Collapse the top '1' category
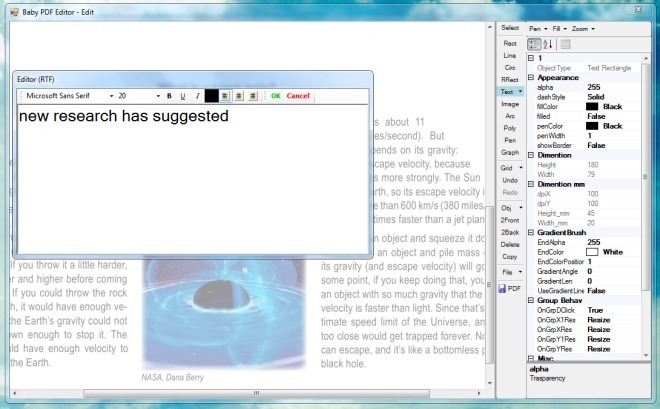Screen dimensions: 660x409 coord(531,58)
